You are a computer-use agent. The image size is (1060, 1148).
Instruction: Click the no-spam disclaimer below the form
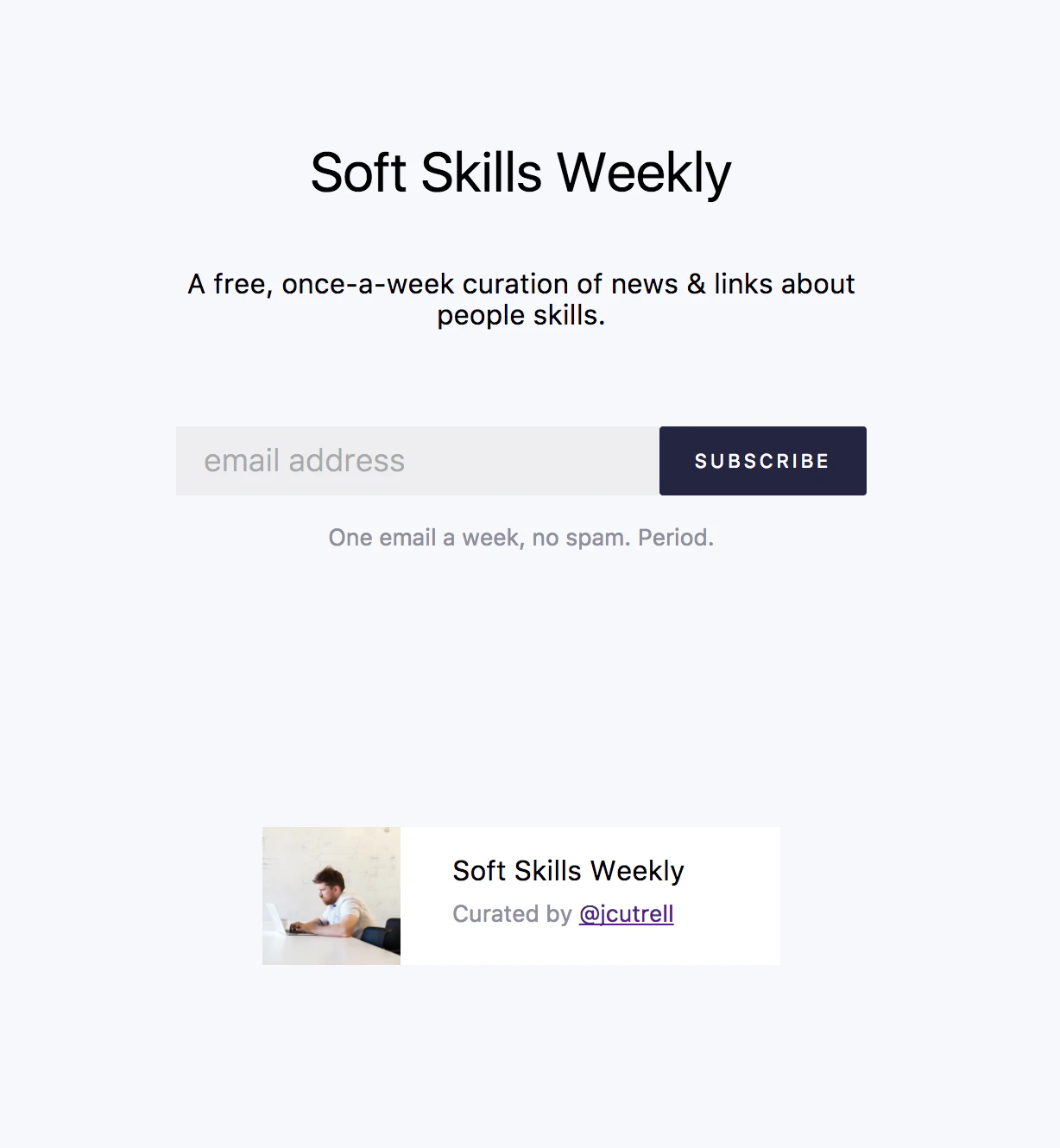tap(520, 537)
